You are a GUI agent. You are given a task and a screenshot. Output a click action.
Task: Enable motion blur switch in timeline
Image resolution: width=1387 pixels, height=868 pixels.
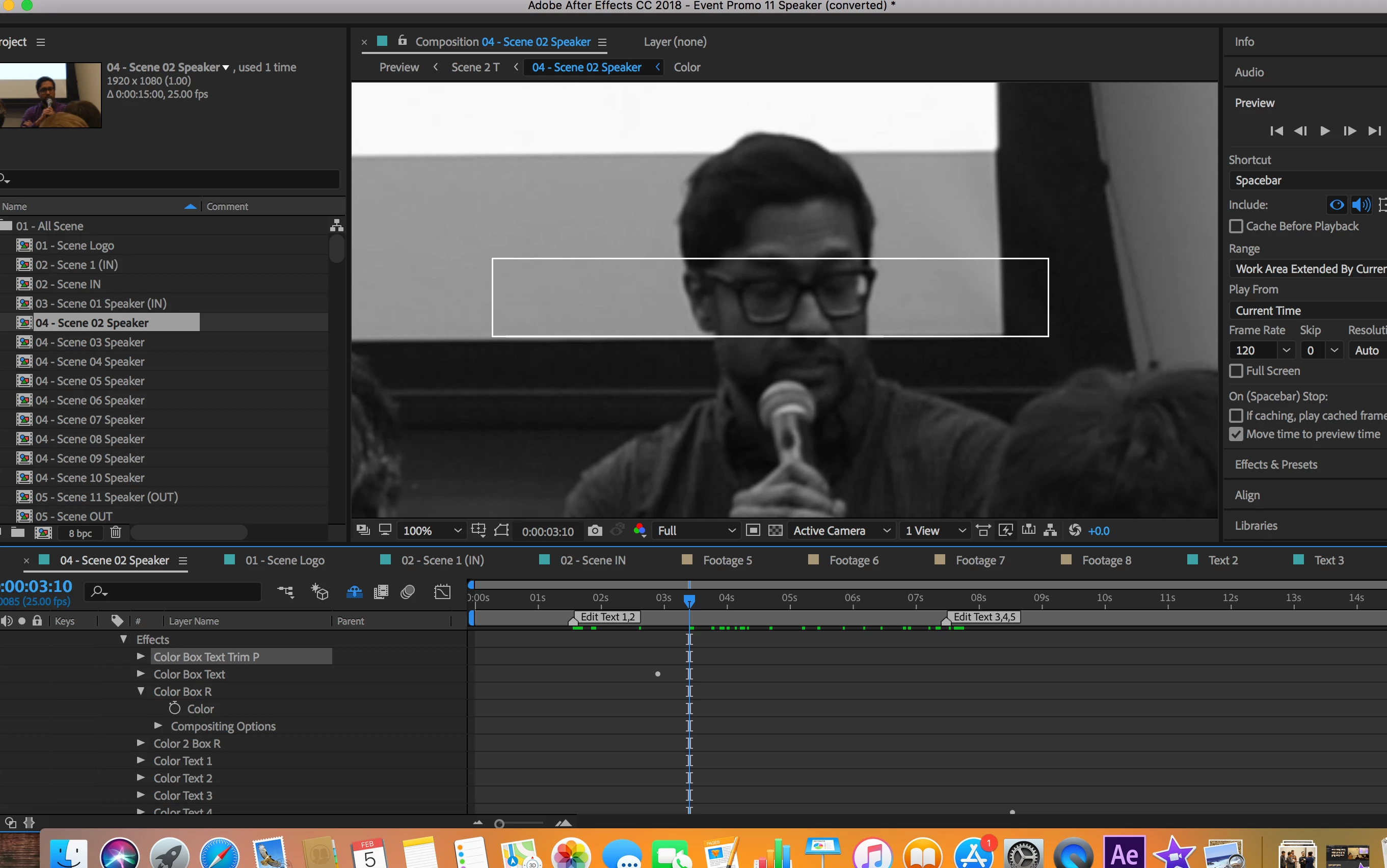408,592
